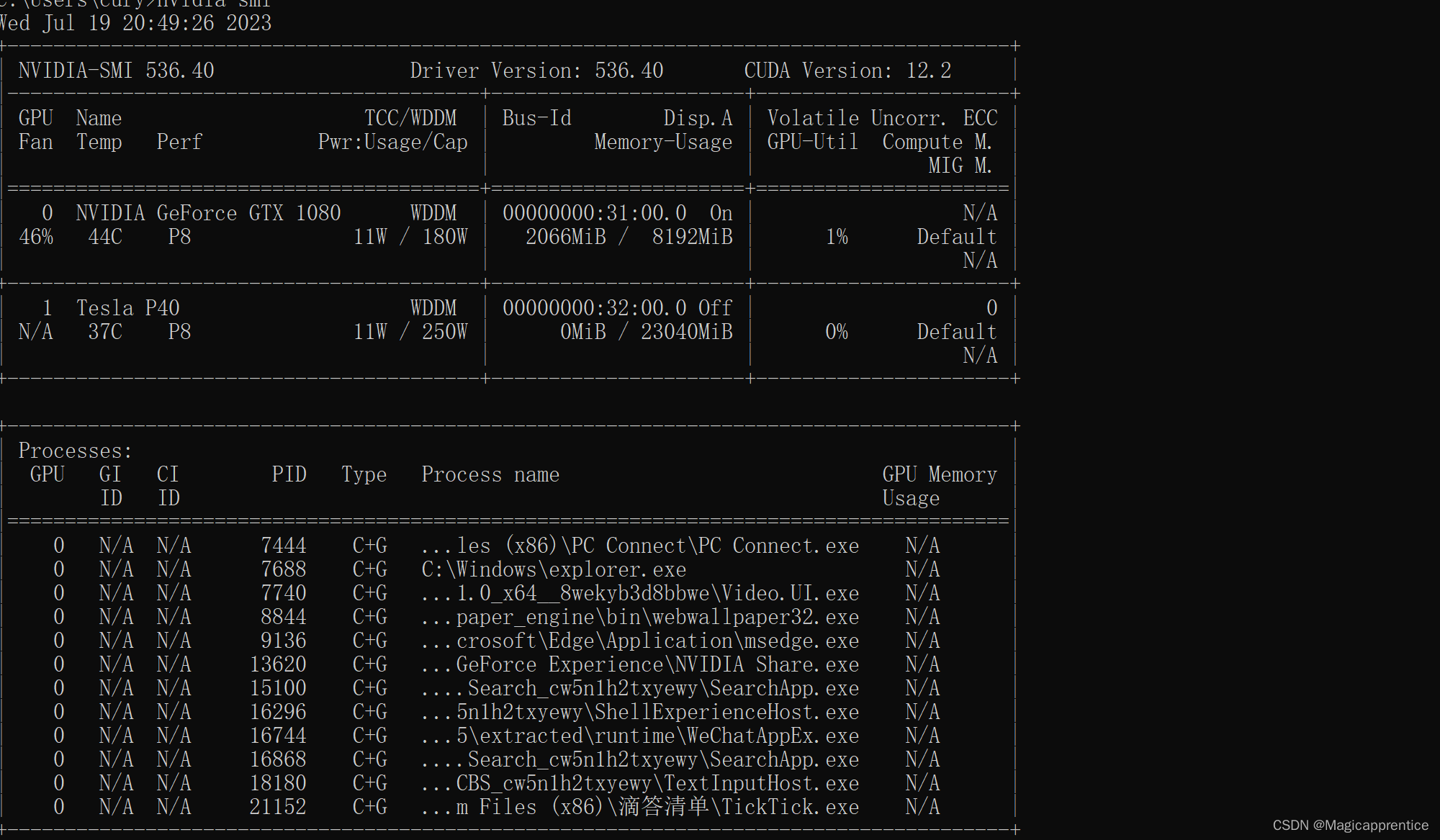Click the Process name column header
This screenshot has width=1440, height=840.
click(490, 474)
